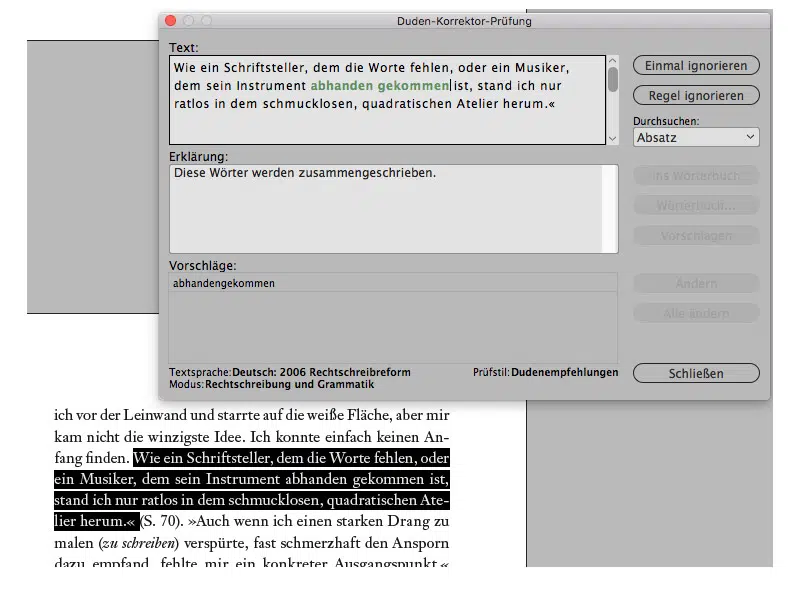This screenshot has height=590, width=800.
Task: Click the disabled Ins Wörterbuch button
Action: point(696,176)
